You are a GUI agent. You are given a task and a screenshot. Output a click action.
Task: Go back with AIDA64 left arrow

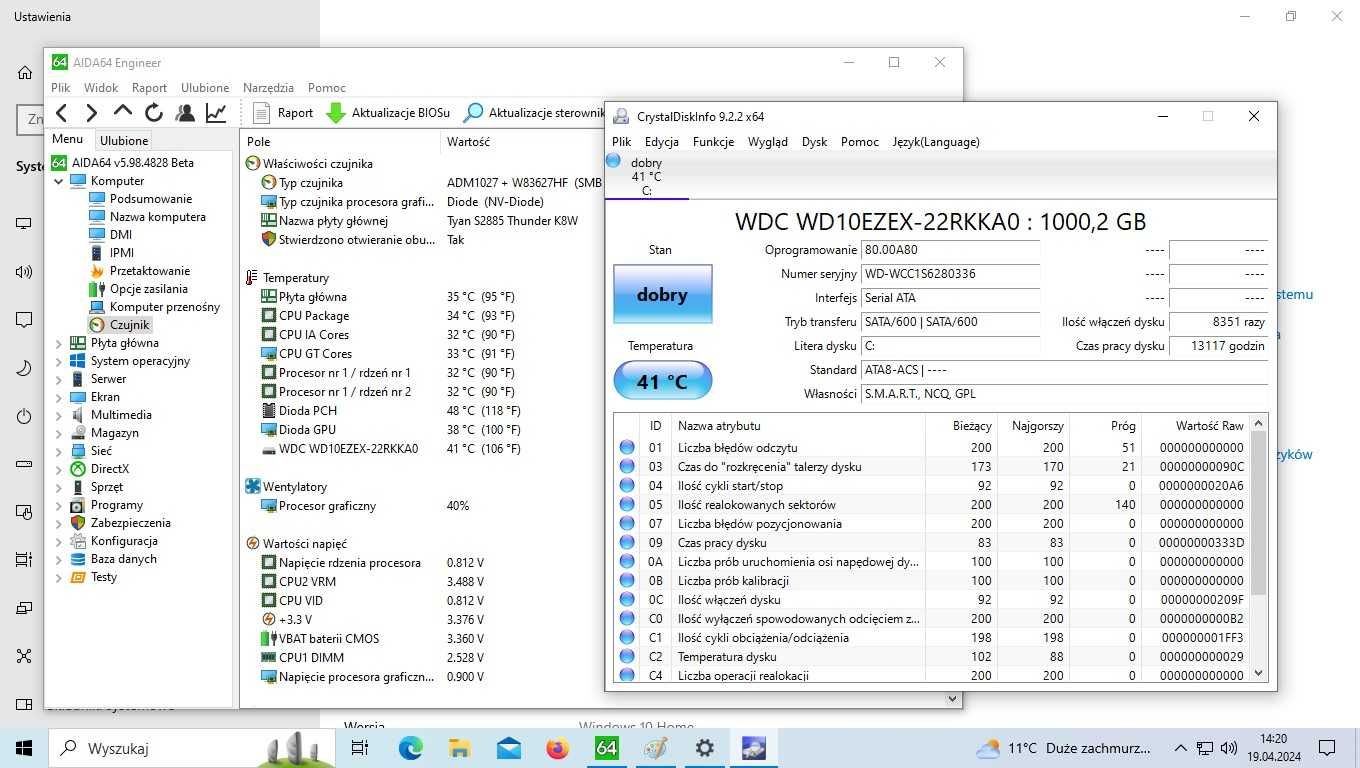[62, 113]
